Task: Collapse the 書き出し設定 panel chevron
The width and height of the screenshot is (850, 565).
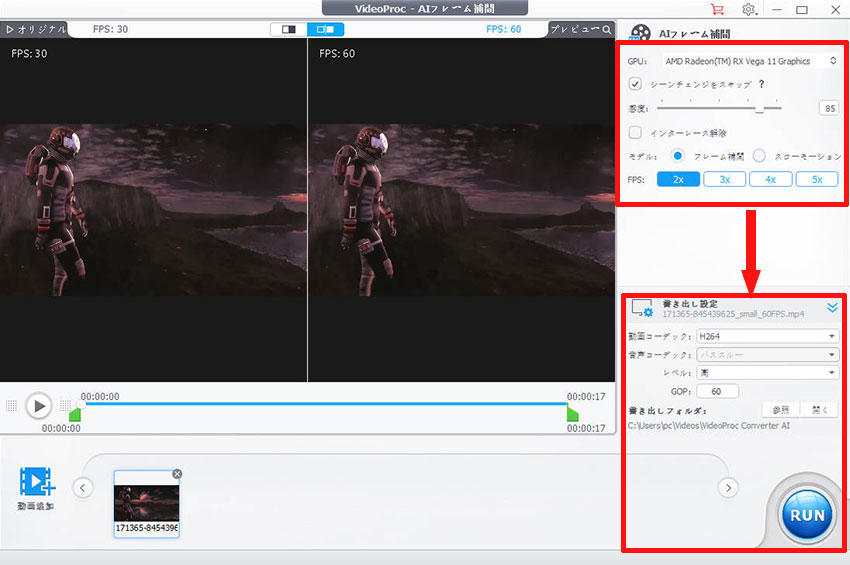Action: point(832,308)
